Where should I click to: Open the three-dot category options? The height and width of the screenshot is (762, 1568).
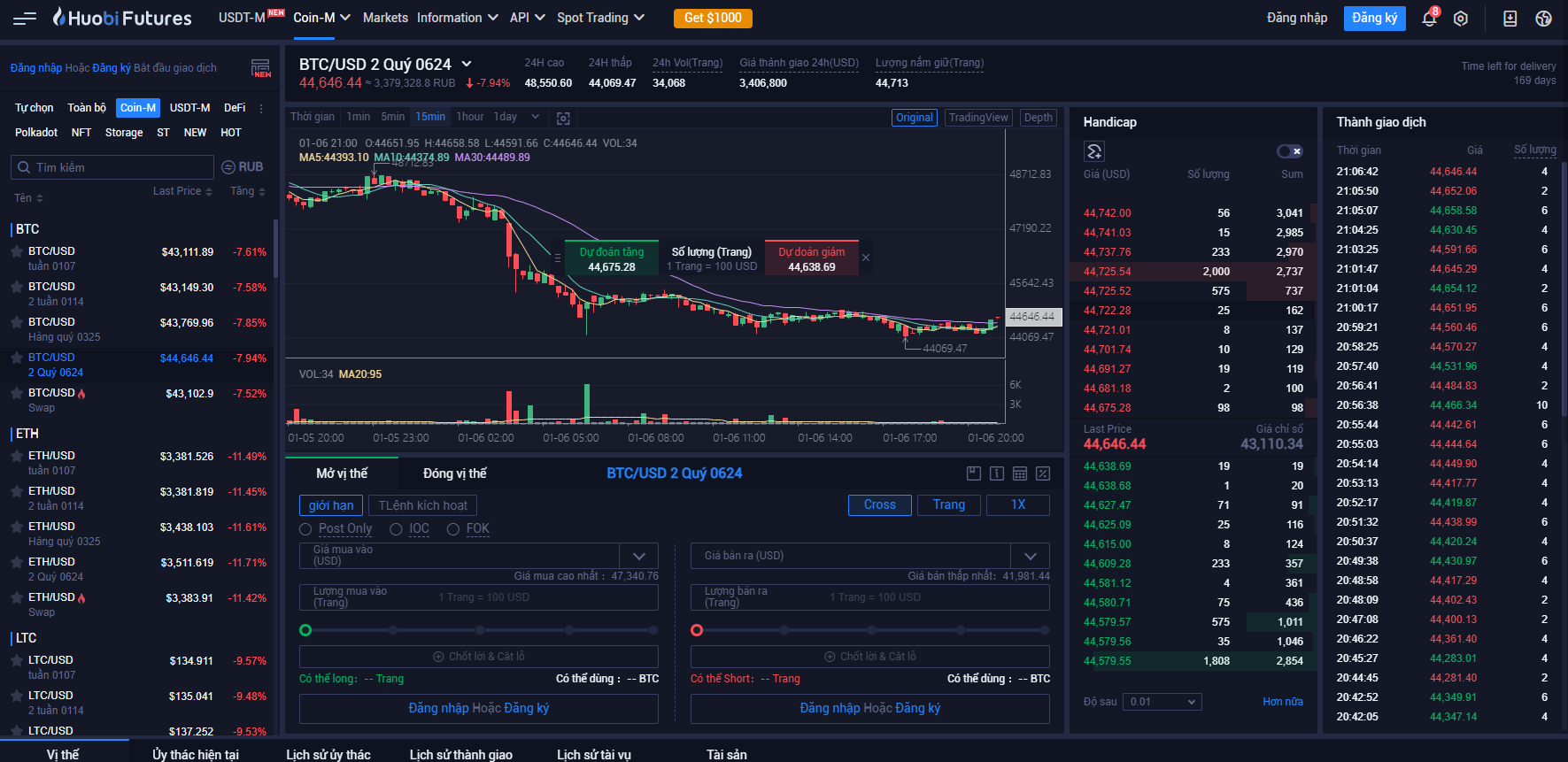[x=261, y=108]
